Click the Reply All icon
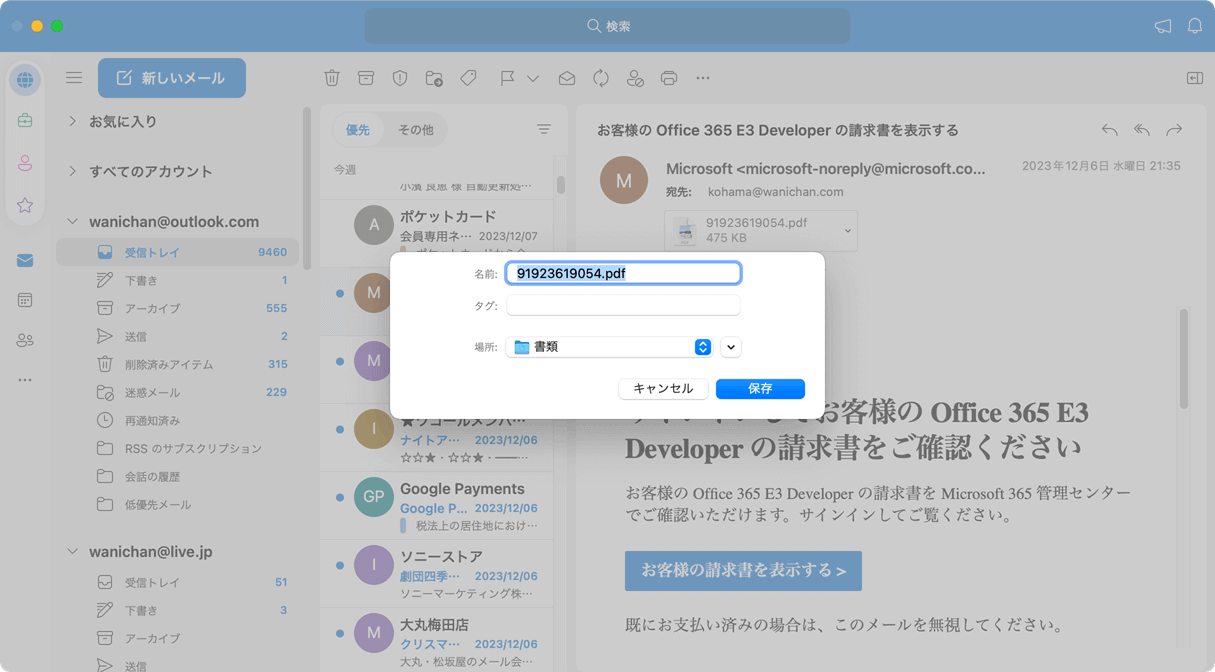 click(x=1142, y=130)
